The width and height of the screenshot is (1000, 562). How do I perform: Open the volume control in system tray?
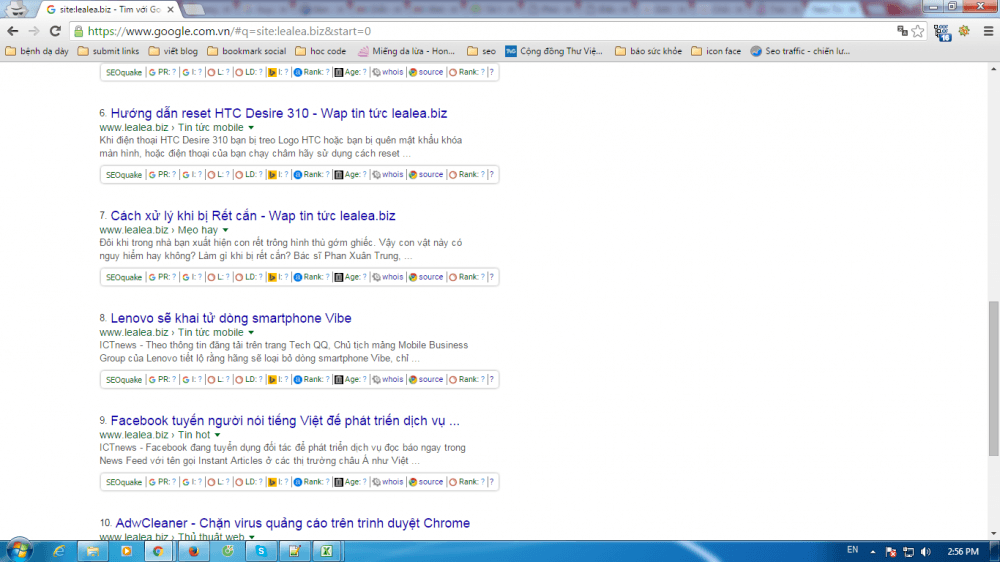click(x=926, y=552)
